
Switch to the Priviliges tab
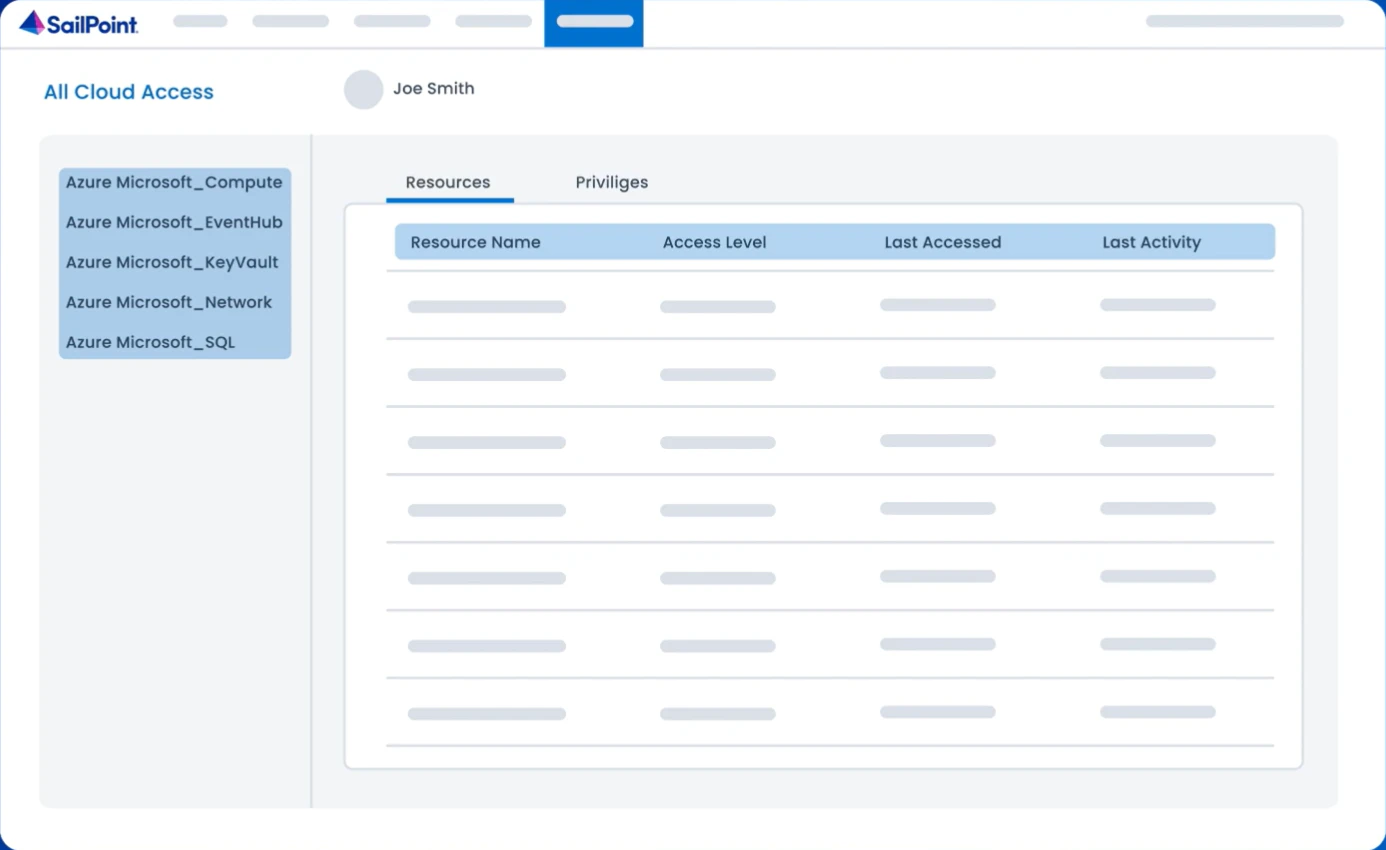click(x=612, y=182)
